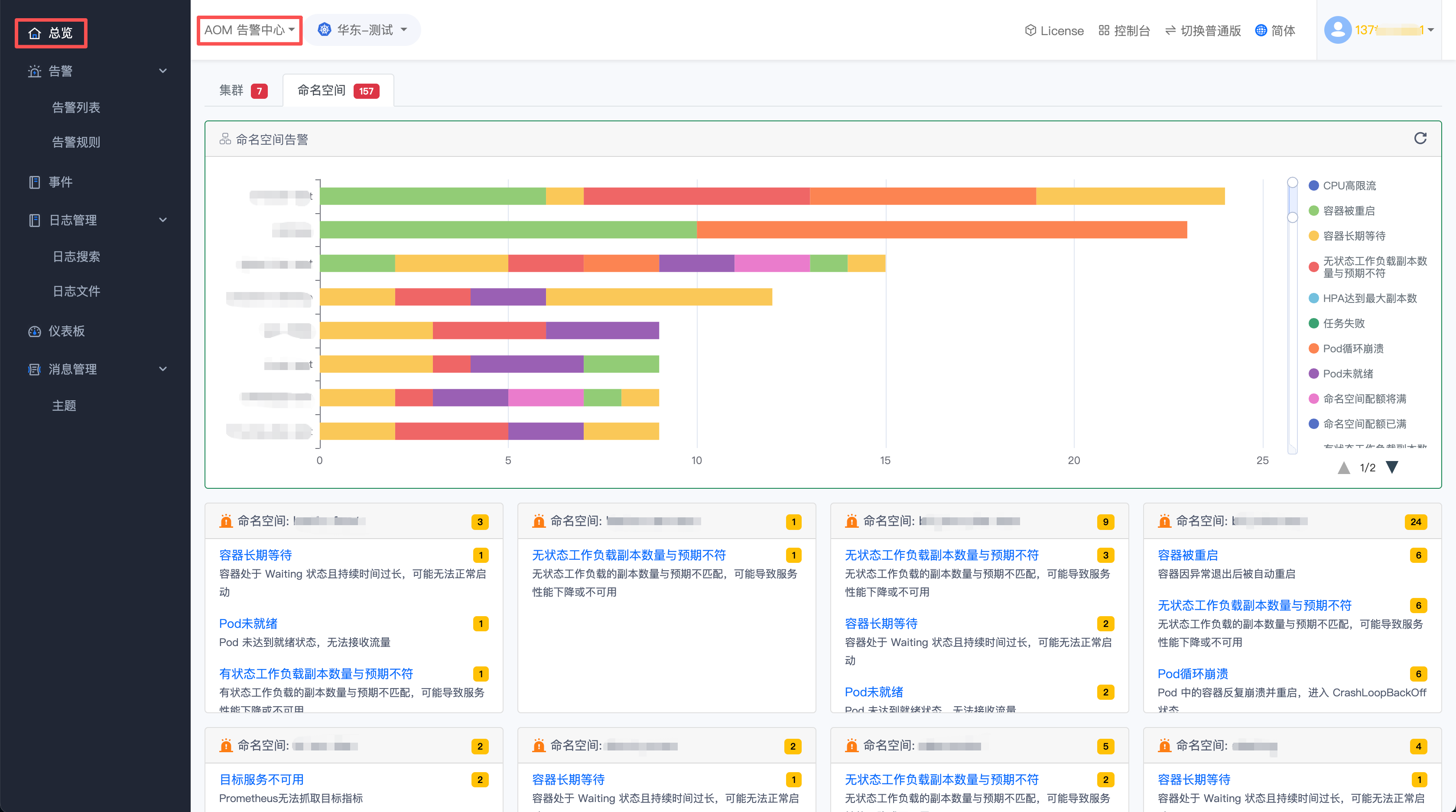This screenshot has height=812, width=1456.
Task: Click the user avatar icon
Action: click(x=1337, y=30)
